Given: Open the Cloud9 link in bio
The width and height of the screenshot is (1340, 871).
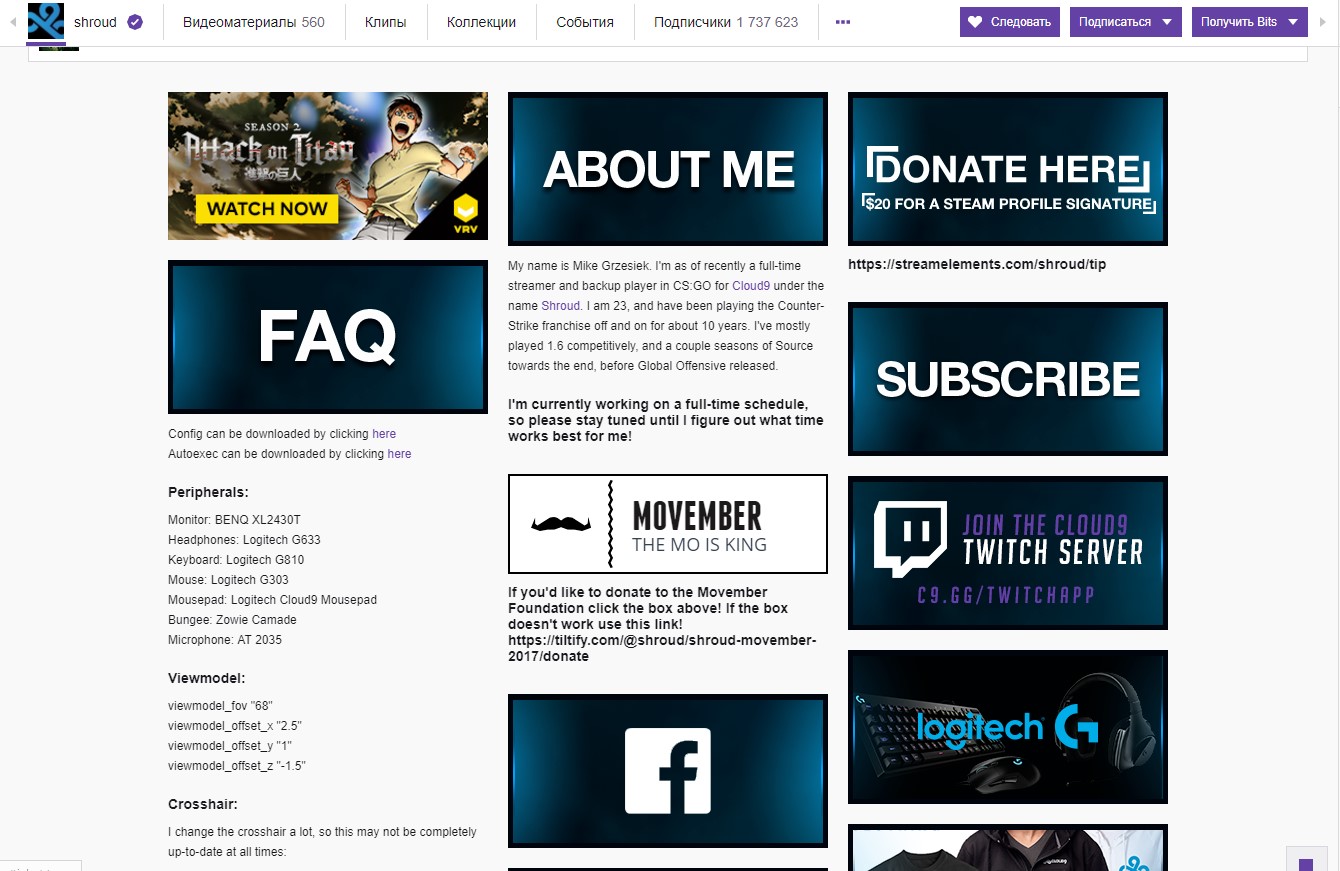Looking at the screenshot, I should (751, 286).
